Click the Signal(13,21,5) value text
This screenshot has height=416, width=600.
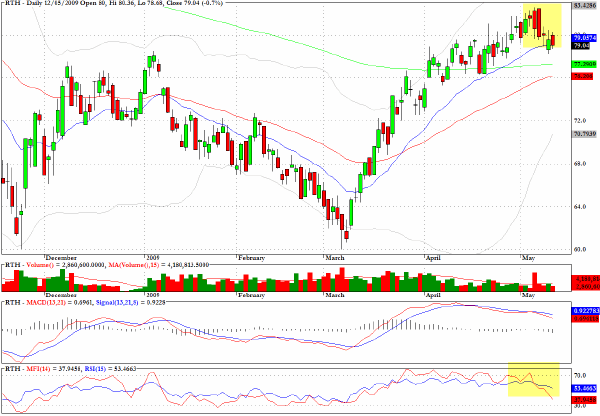pyautogui.click(x=129, y=302)
